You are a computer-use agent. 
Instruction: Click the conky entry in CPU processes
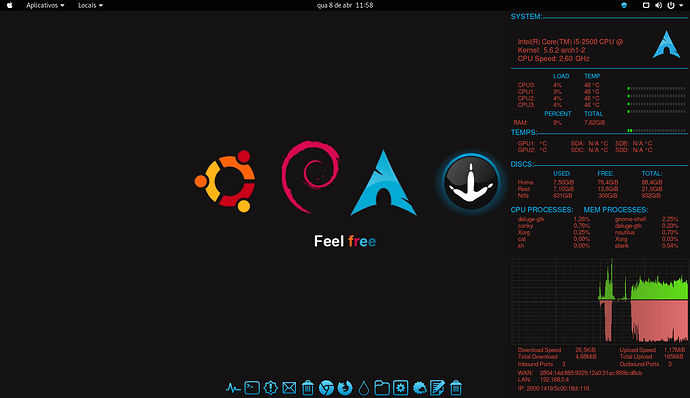tap(525, 226)
